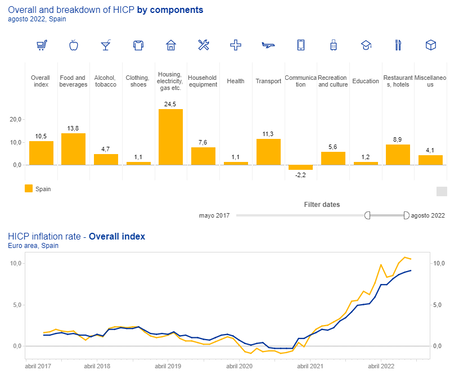This screenshot has height=379, width=450.
Task: Click the orange Spain legend swatch
Action: (x=29, y=189)
